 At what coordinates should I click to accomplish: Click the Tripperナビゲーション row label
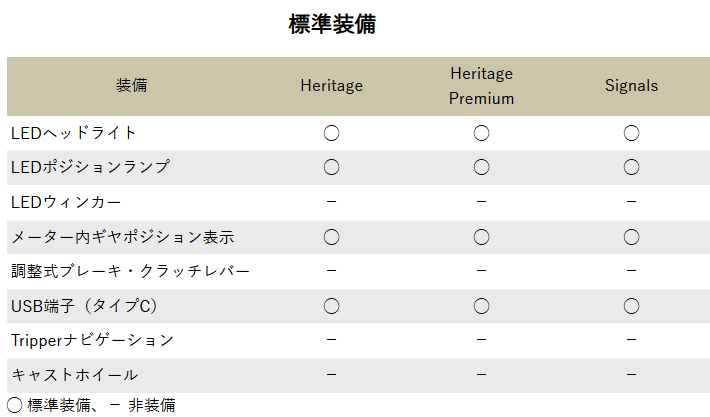pyautogui.click(x=92, y=340)
